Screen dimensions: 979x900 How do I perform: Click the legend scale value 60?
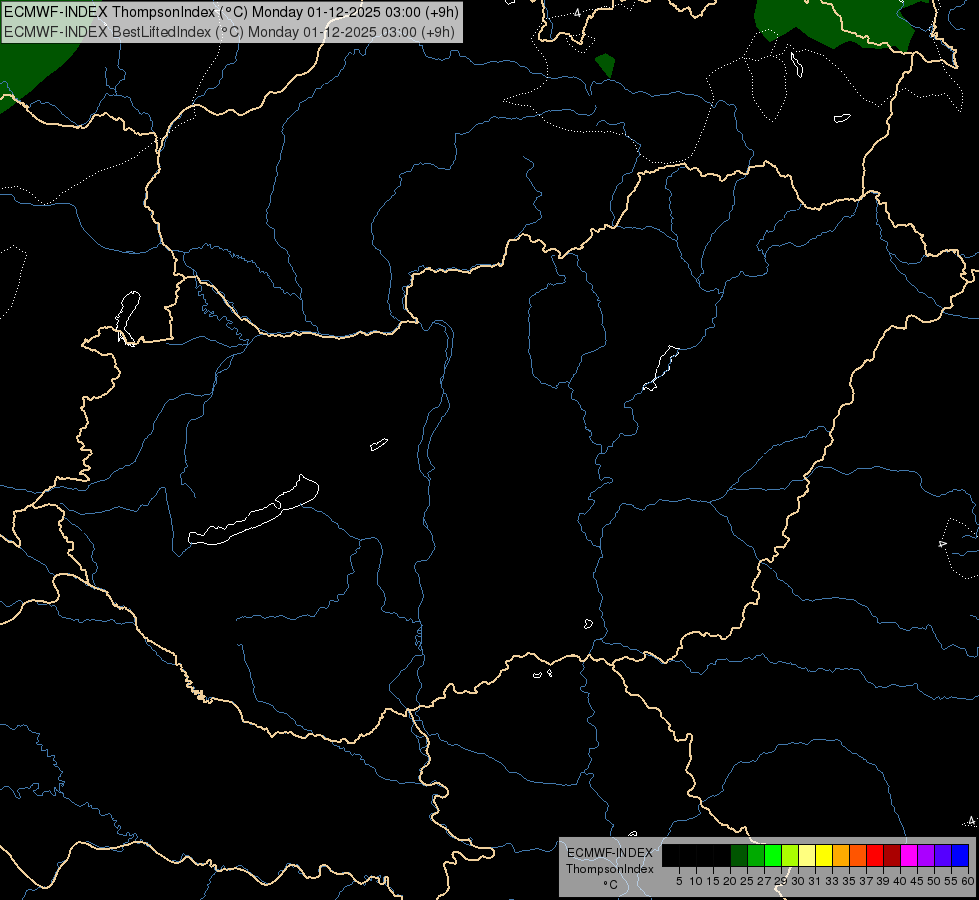pos(968,881)
